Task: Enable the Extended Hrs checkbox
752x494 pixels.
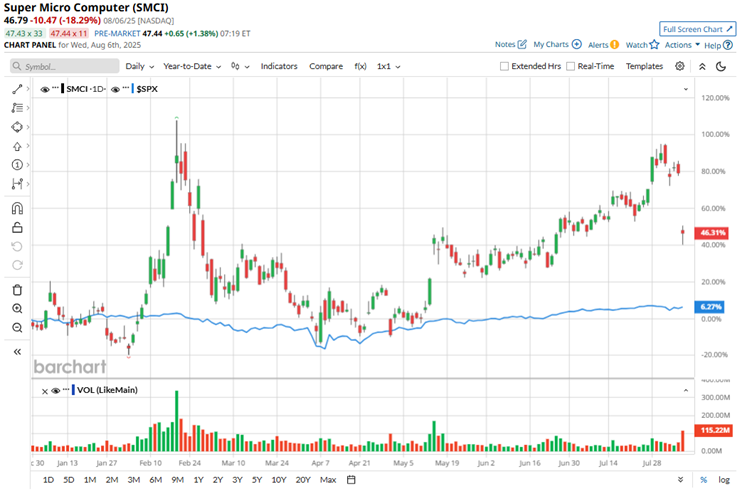Action: tap(504, 66)
